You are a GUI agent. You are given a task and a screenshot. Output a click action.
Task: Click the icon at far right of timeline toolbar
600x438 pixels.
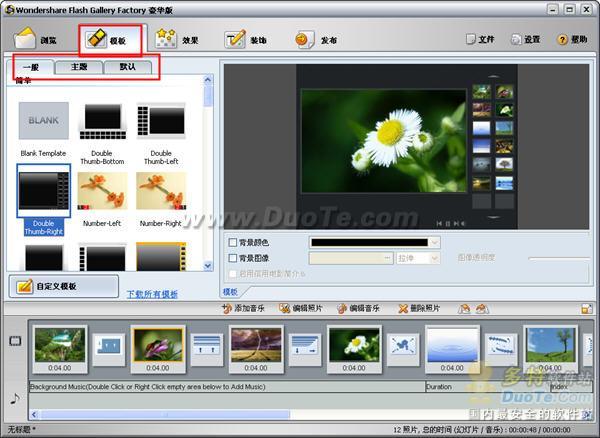pos(586,309)
